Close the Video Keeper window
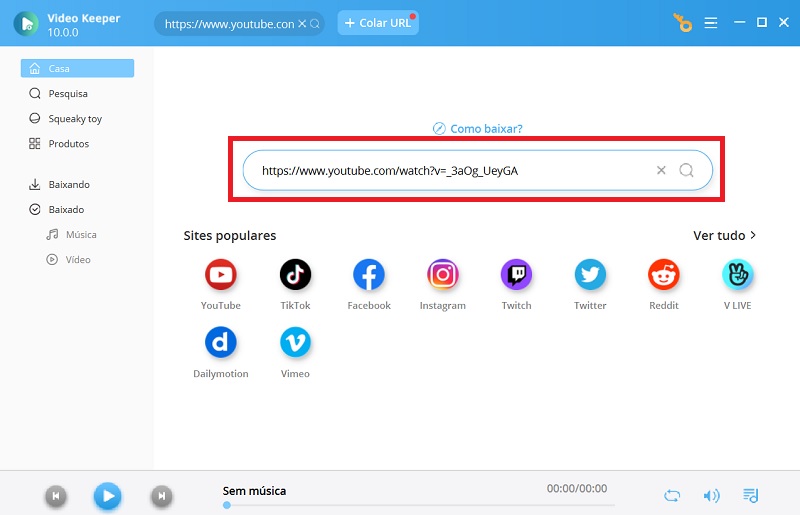The height and width of the screenshot is (515, 800). click(784, 22)
